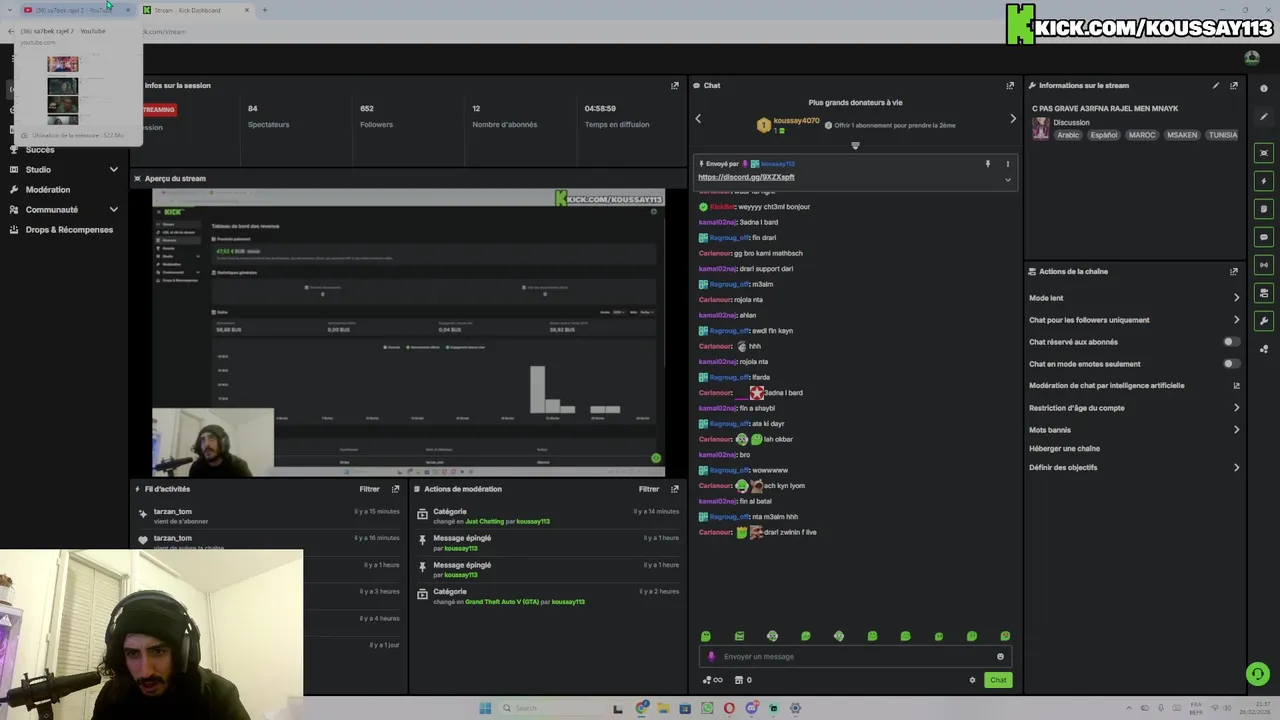
Task: Toggle Chat en mode emotes seulement
Action: [1232, 364]
